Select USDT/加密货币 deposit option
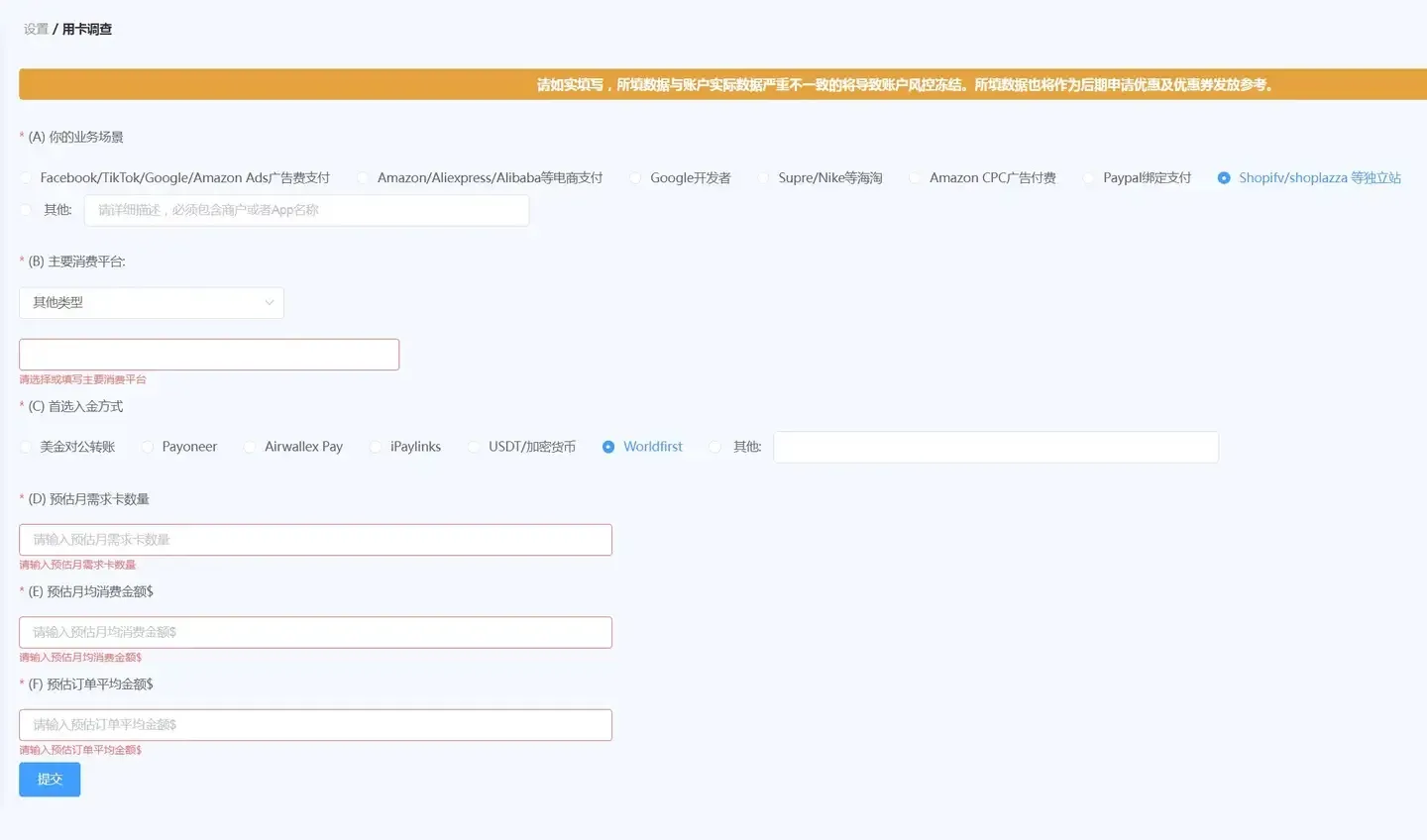 coord(475,447)
